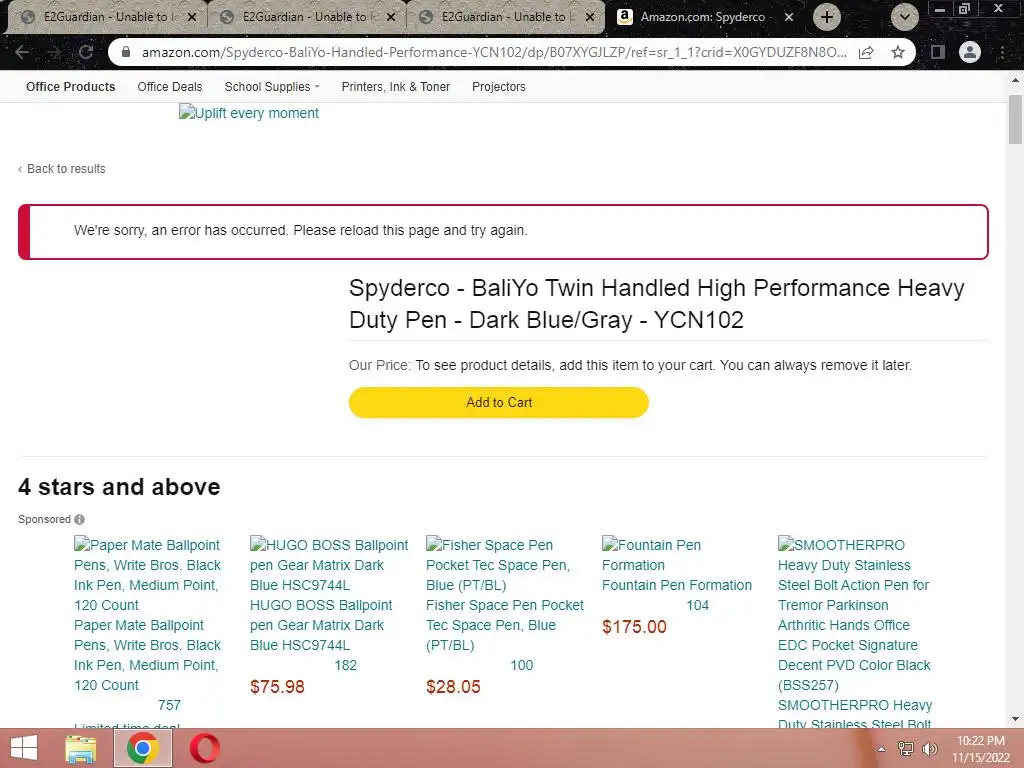Open Office Deals navigation link

(170, 87)
